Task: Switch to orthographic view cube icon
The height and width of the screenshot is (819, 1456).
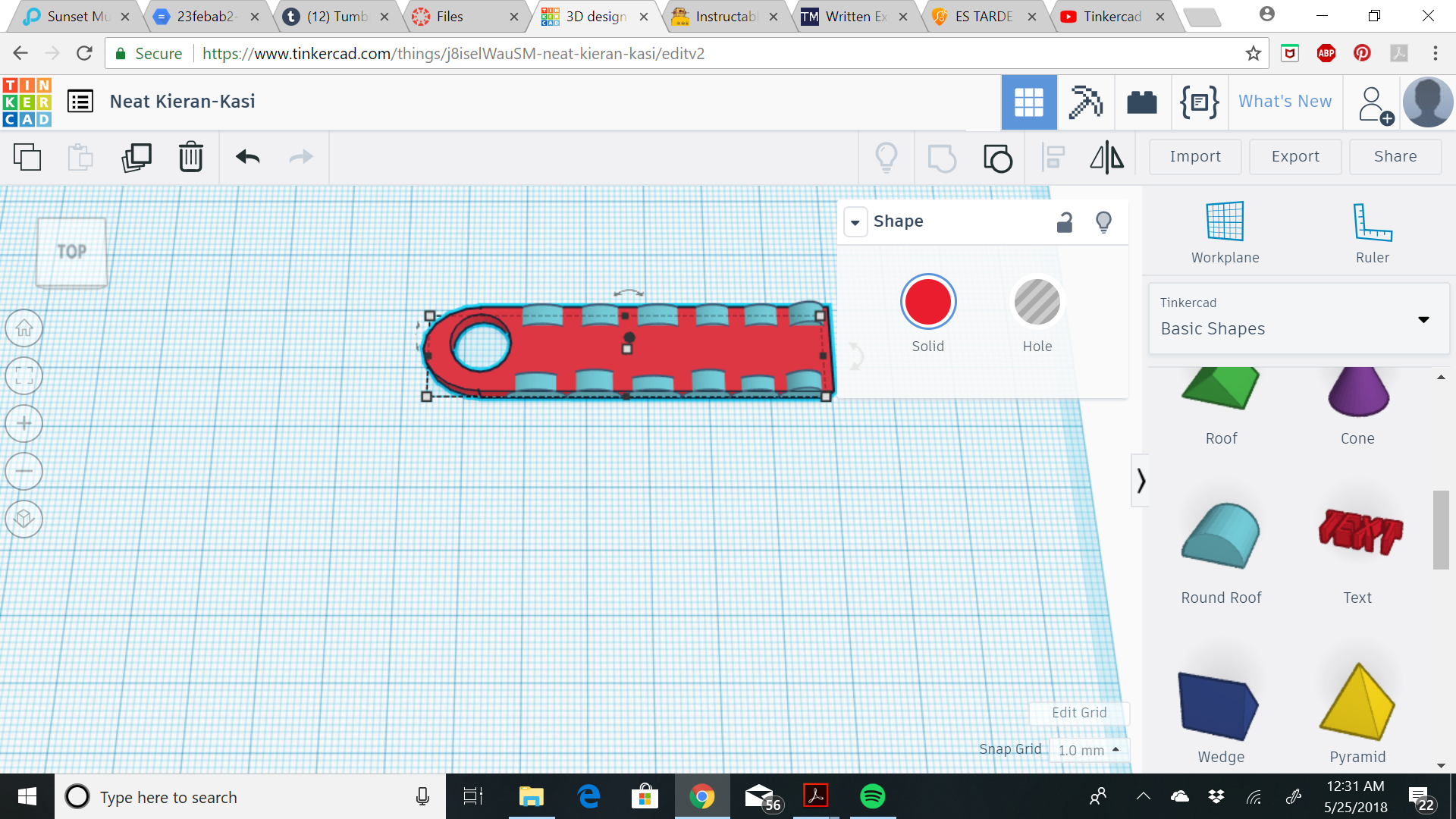Action: point(24,519)
